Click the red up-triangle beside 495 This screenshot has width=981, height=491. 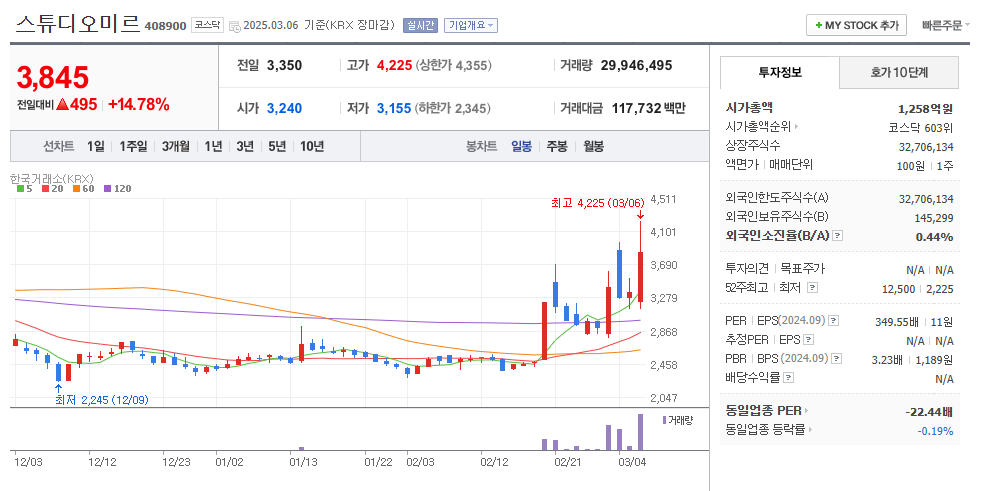62,104
